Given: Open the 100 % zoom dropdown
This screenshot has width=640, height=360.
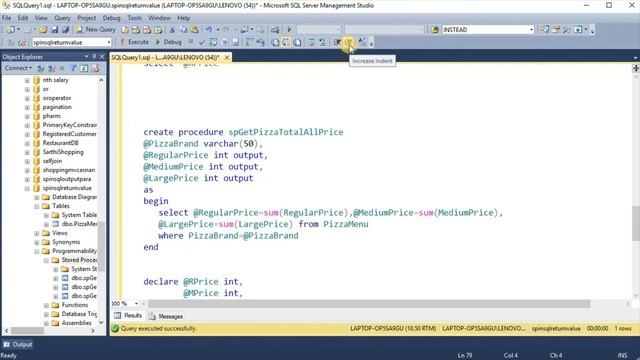Looking at the screenshot, I should point(136,304).
